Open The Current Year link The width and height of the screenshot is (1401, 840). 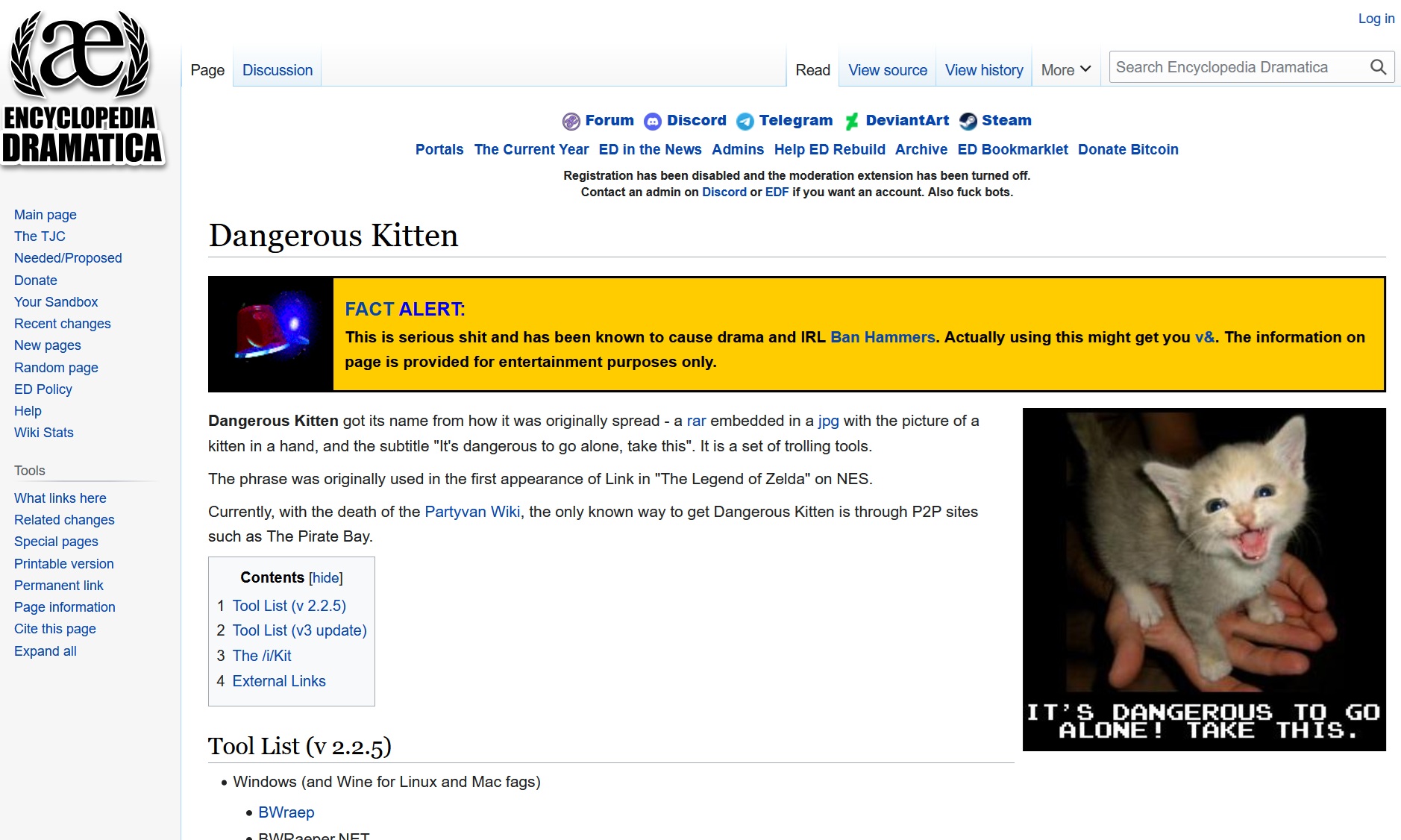(531, 149)
